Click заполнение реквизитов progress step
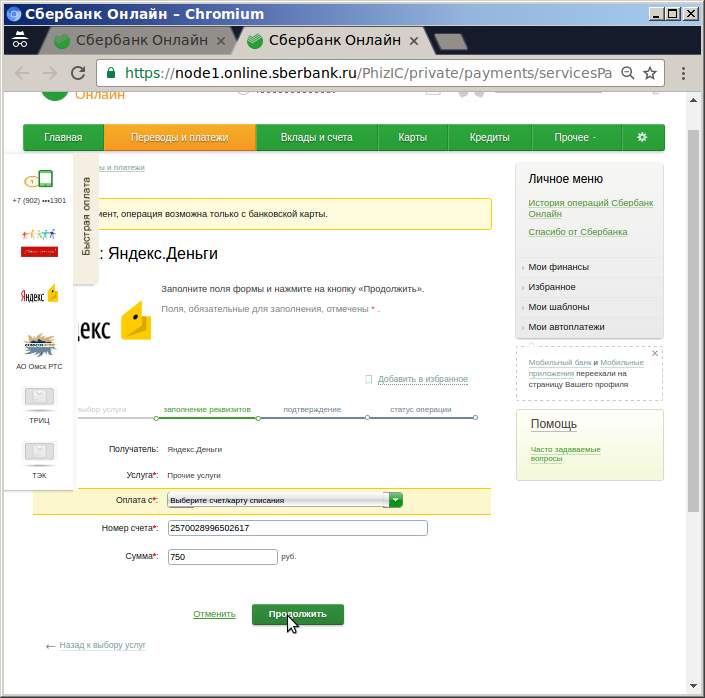The image size is (705, 698). (x=207, y=410)
